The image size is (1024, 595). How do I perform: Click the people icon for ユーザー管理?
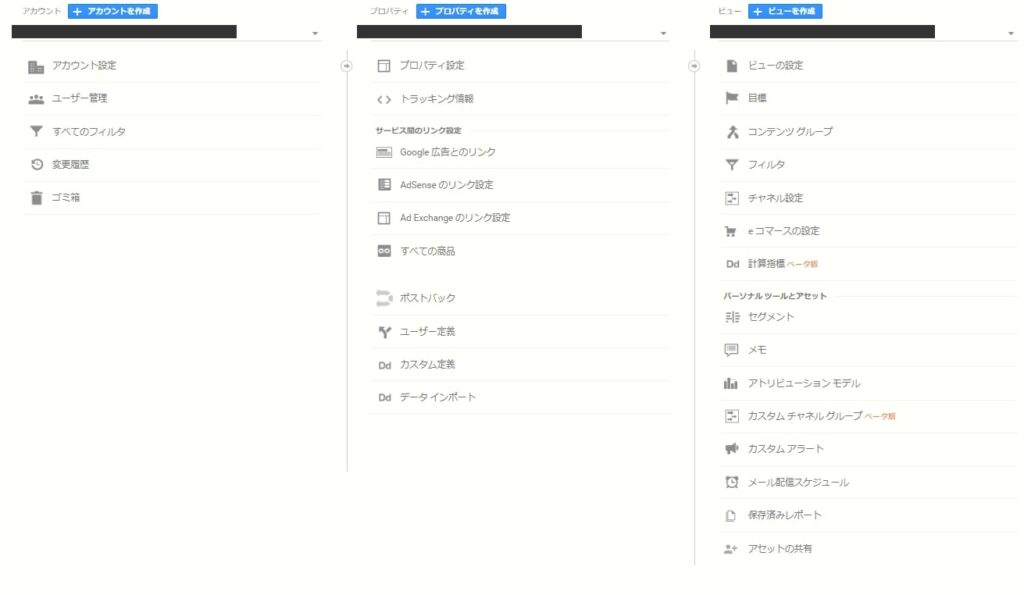click(37, 99)
